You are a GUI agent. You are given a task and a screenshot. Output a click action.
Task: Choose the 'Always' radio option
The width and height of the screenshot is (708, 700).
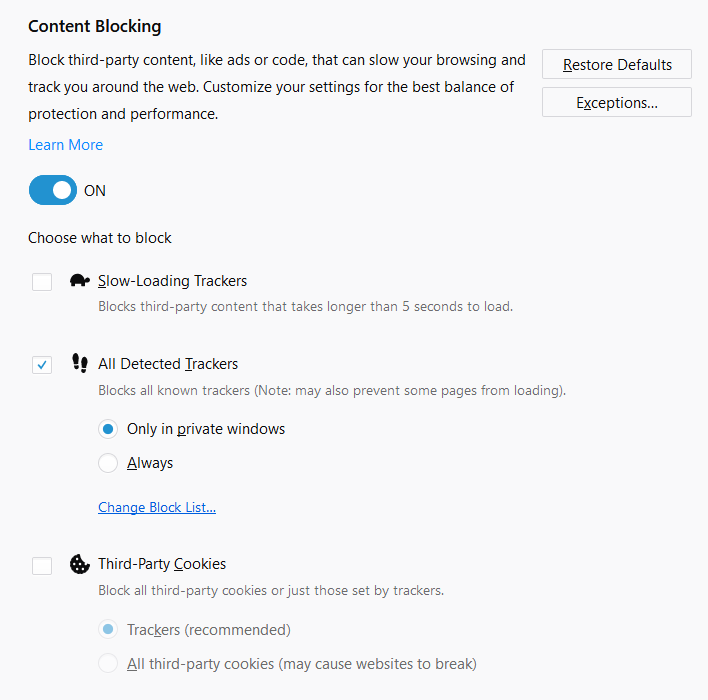(108, 463)
